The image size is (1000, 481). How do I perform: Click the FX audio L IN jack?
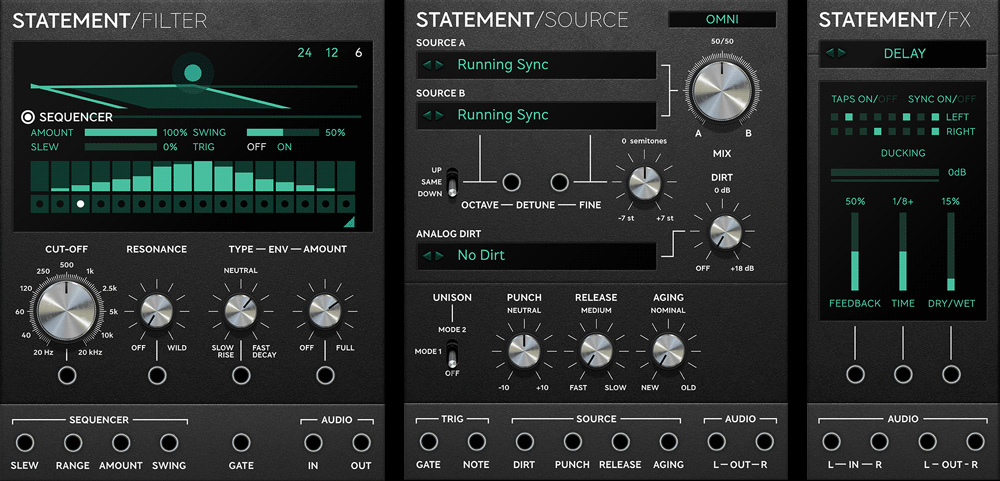[831, 441]
